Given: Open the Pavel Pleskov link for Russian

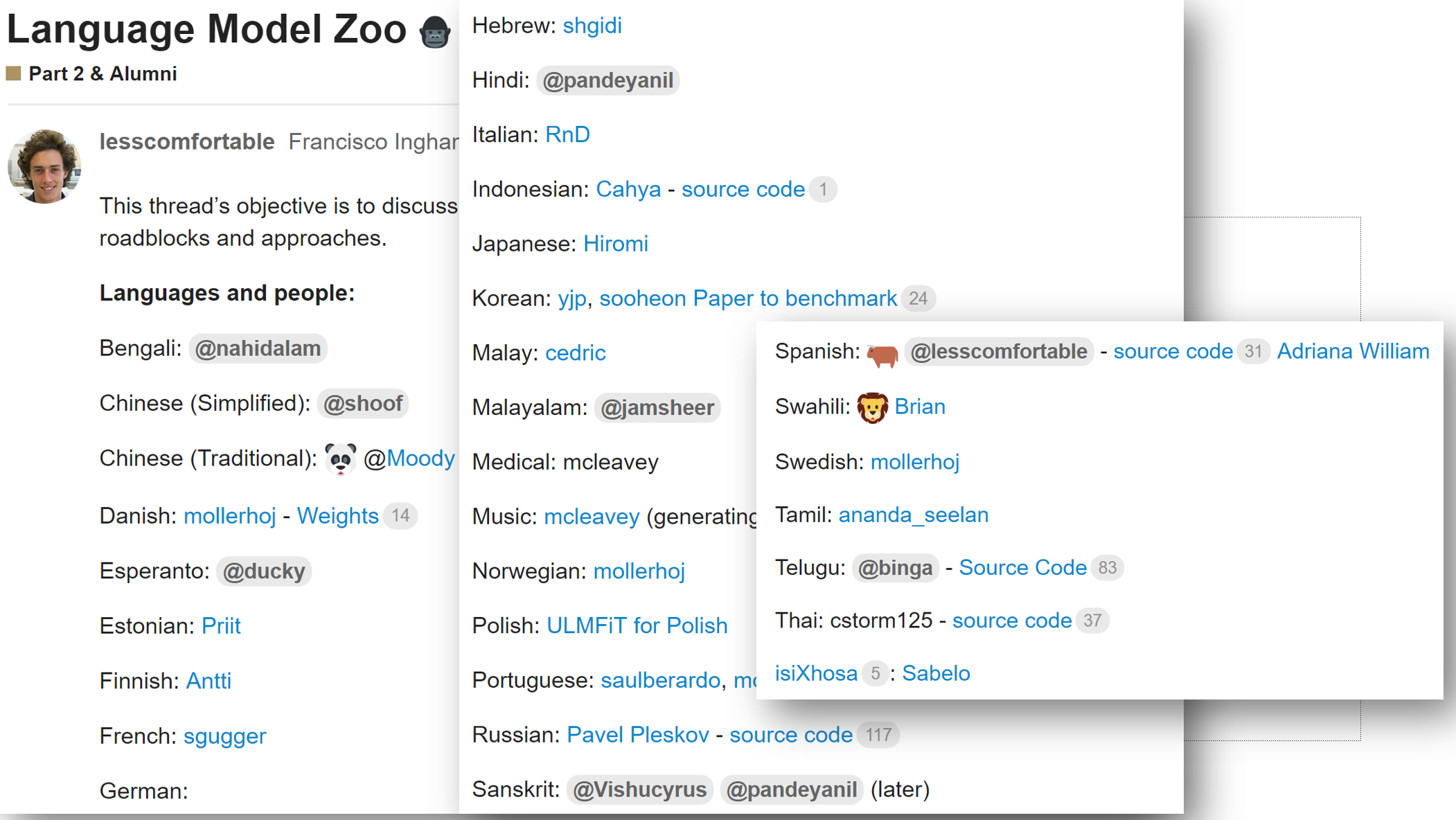Looking at the screenshot, I should [639, 735].
